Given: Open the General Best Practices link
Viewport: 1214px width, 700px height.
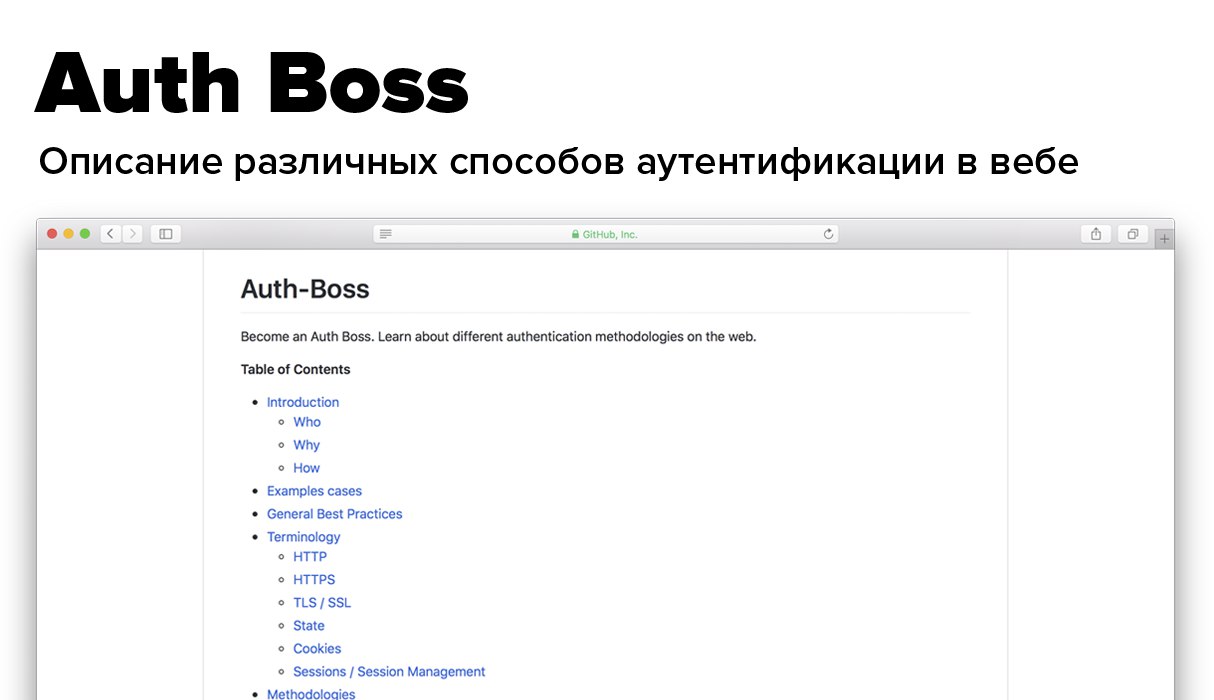Looking at the screenshot, I should tap(335, 514).
